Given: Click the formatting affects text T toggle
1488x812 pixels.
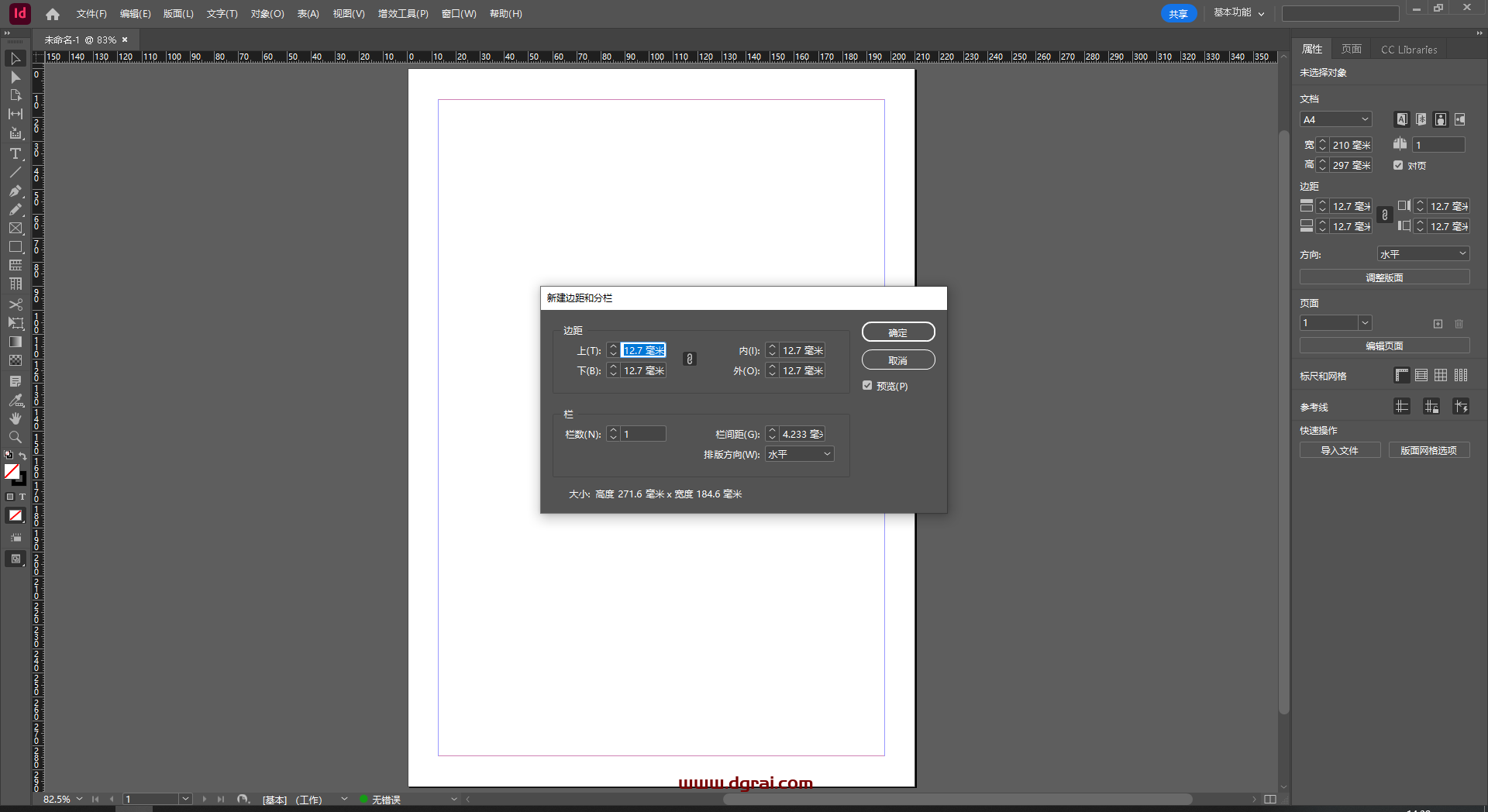Looking at the screenshot, I should point(22,497).
